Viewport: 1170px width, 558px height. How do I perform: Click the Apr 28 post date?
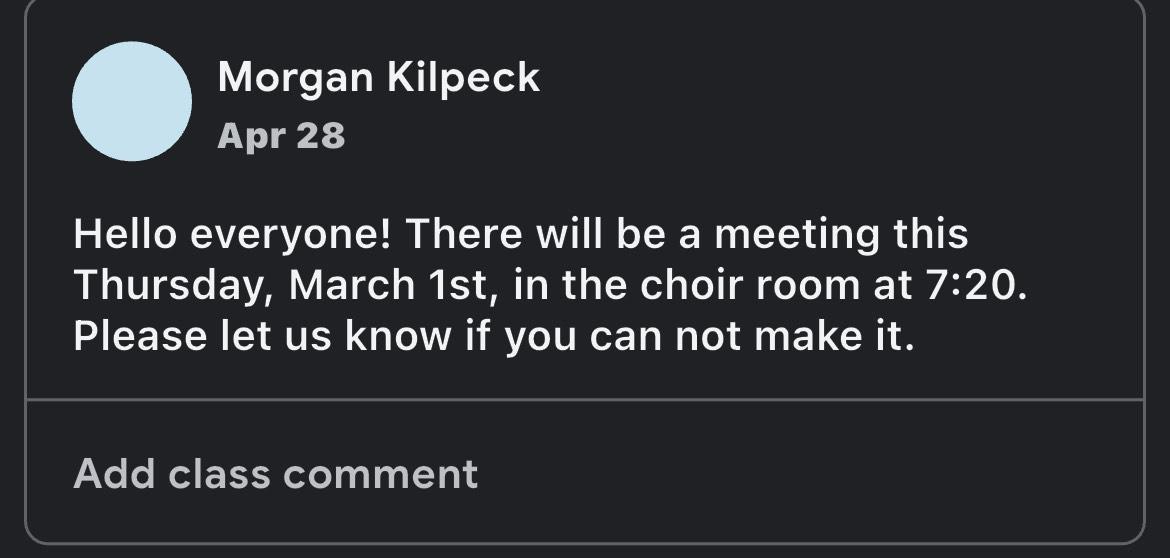(281, 135)
